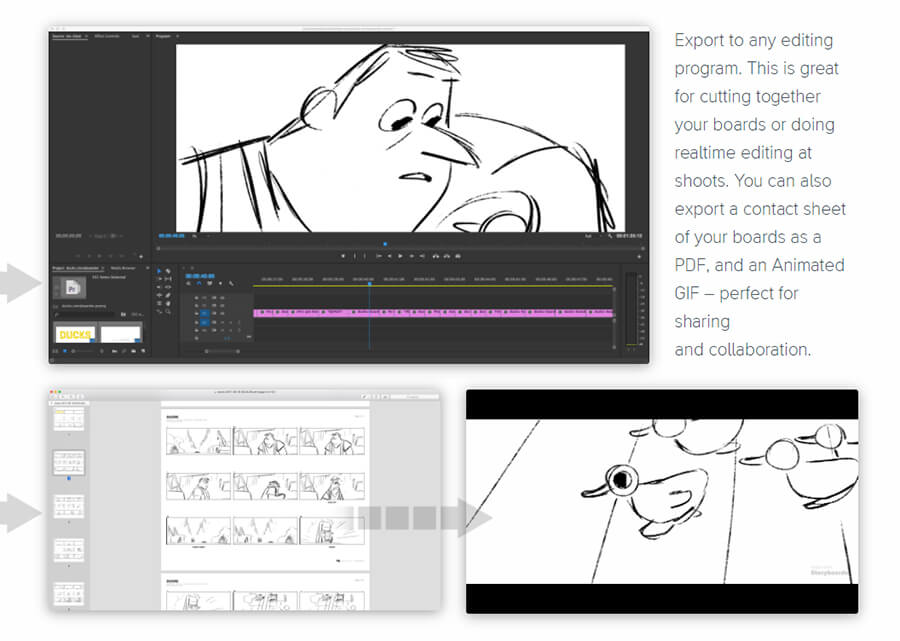Screen dimensions: 900x641
Task: Click the DUCKS thumbnail in project bin
Action: click(x=76, y=334)
